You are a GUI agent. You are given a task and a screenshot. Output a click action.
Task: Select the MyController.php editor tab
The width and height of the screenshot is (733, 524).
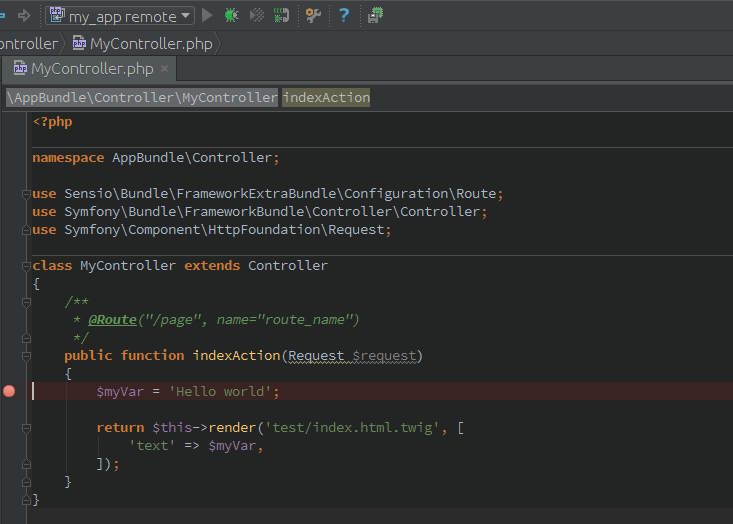click(91, 69)
